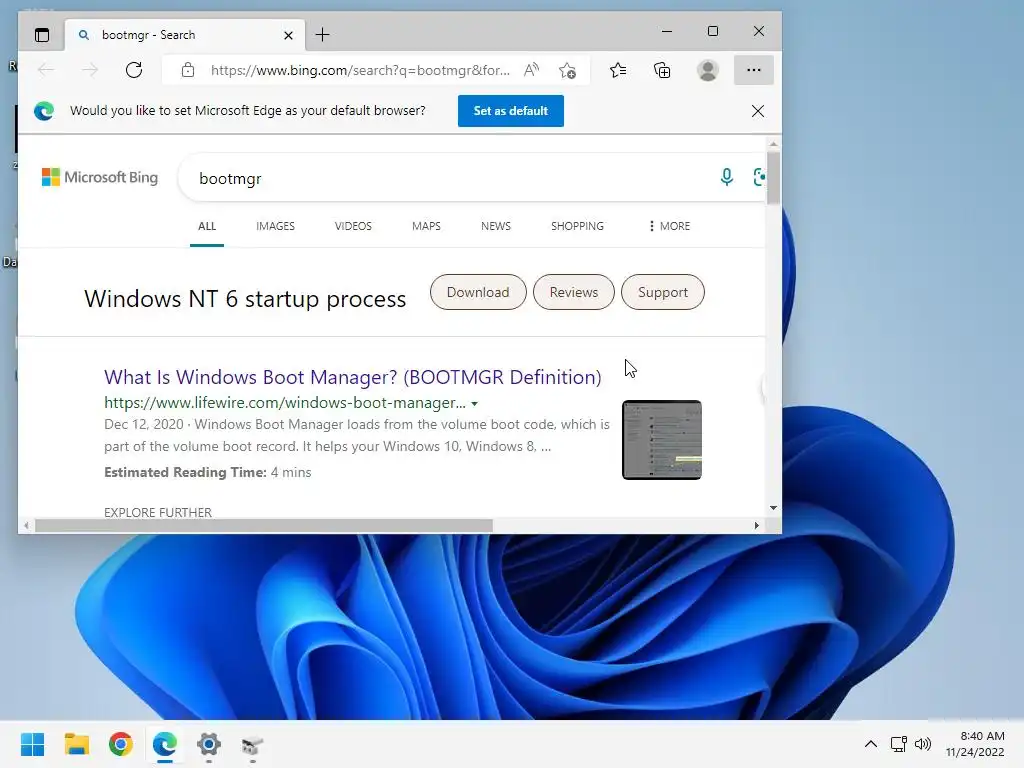Expand the lifewire result dropdown arrow
The width and height of the screenshot is (1024, 768).
(x=475, y=404)
